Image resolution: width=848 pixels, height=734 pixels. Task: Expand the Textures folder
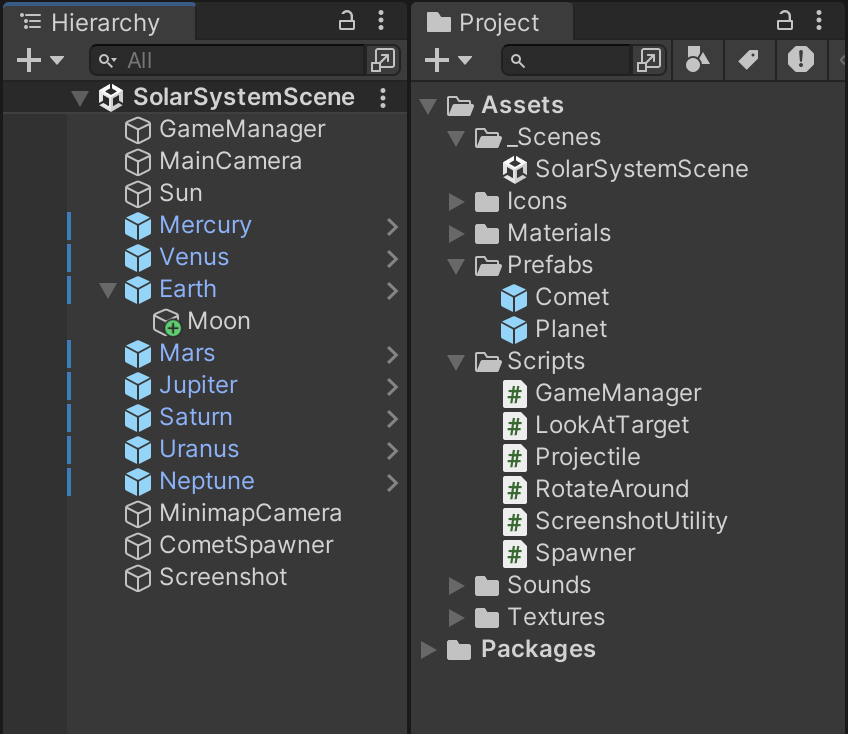457,617
